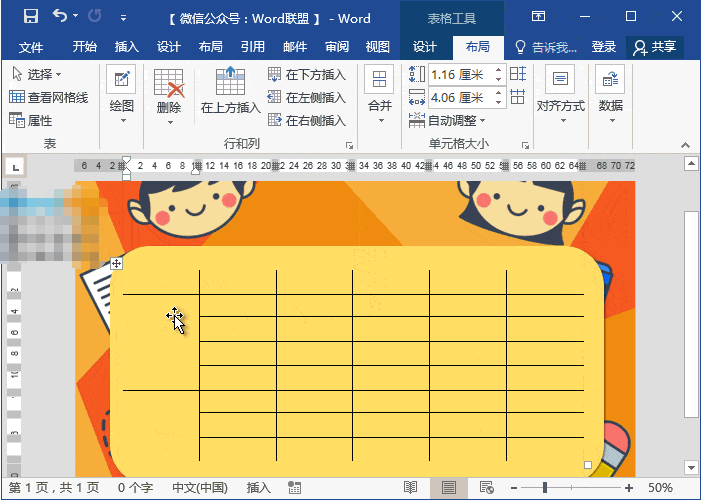Viewport: 701px width, 501px height.
Task: Open the Ribbon Display Options icon
Action: (538, 17)
